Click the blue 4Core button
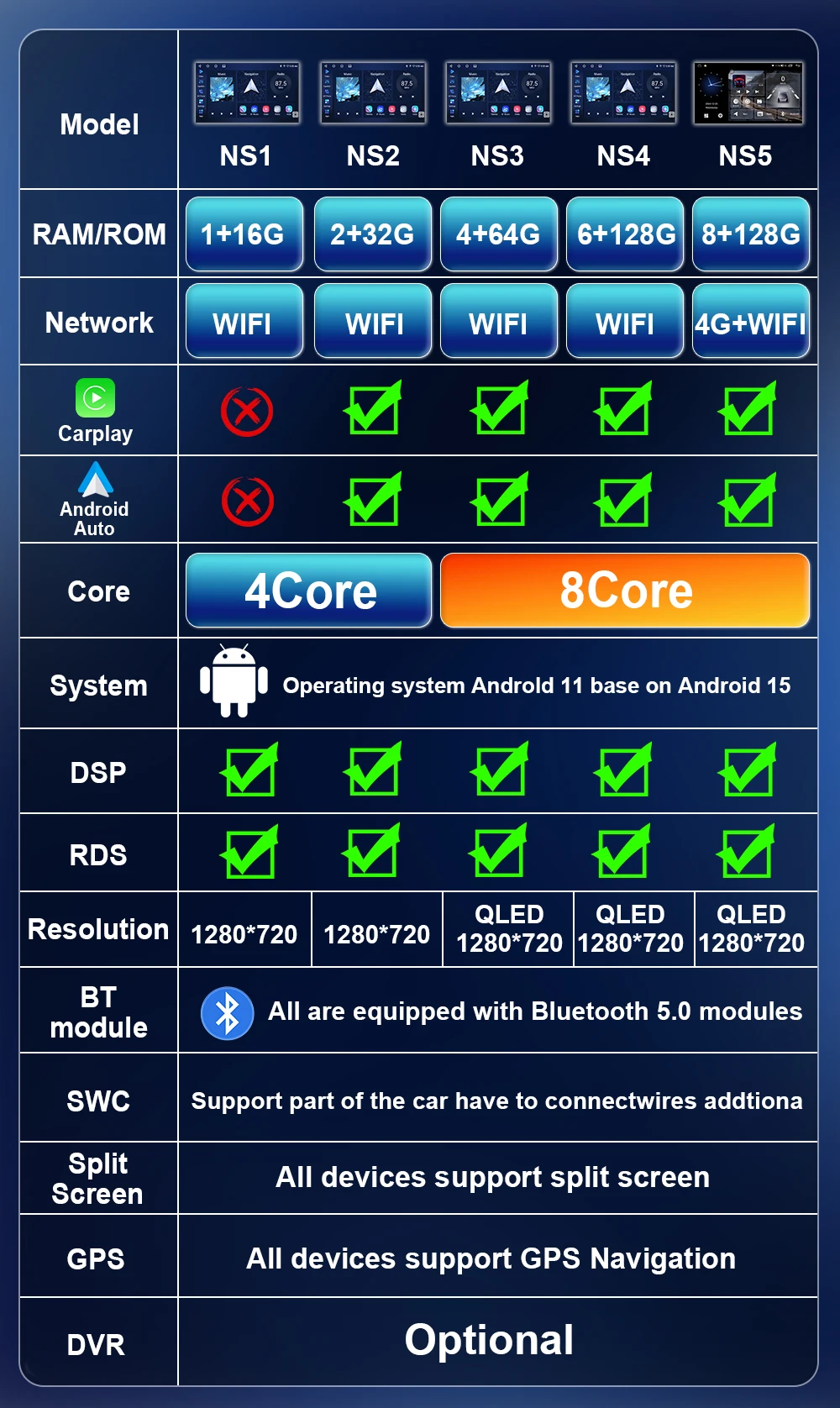This screenshot has height=1408, width=840. (x=309, y=591)
